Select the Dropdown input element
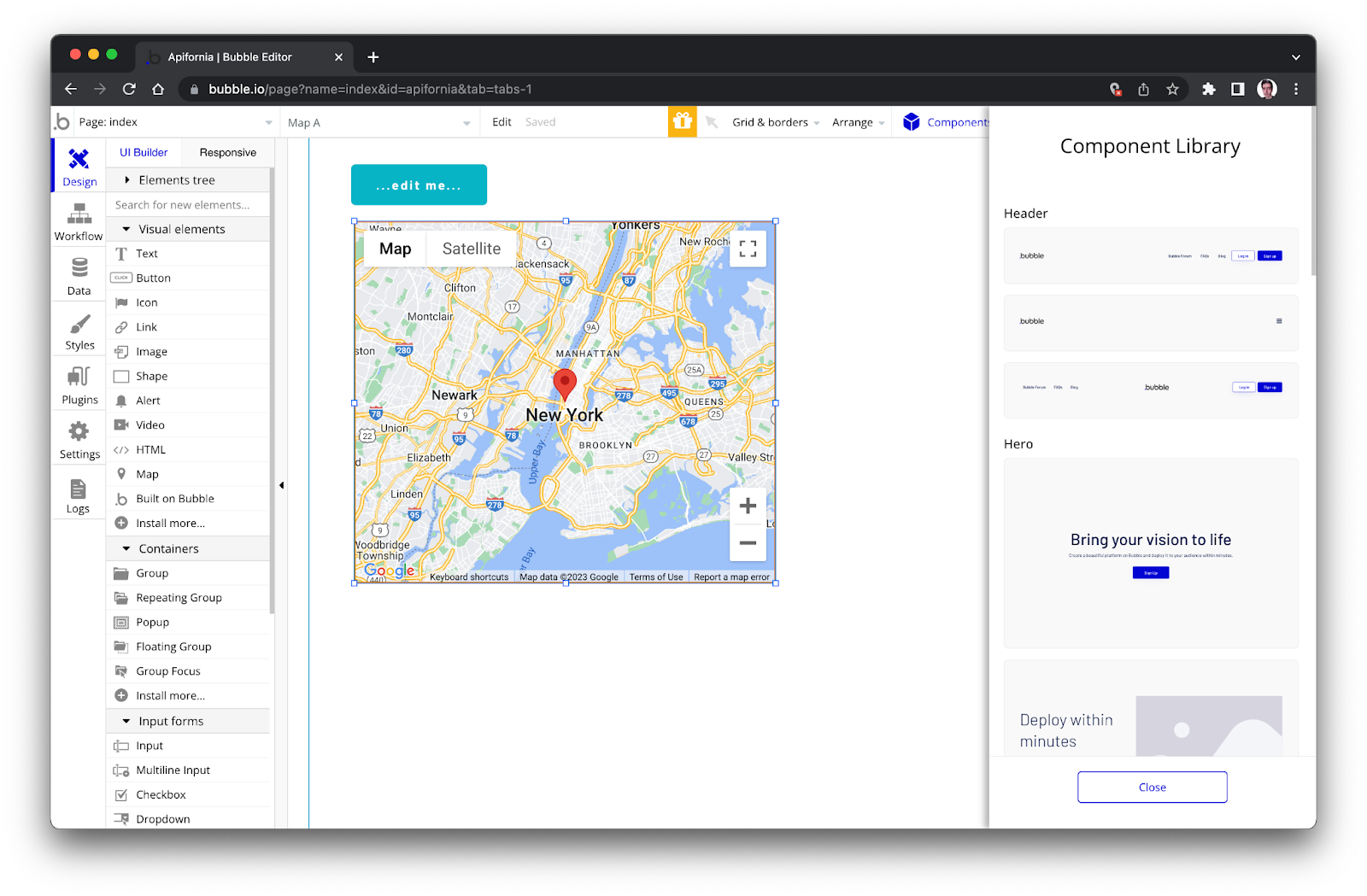Screen dimensions: 1367x896 [x=189, y=819]
